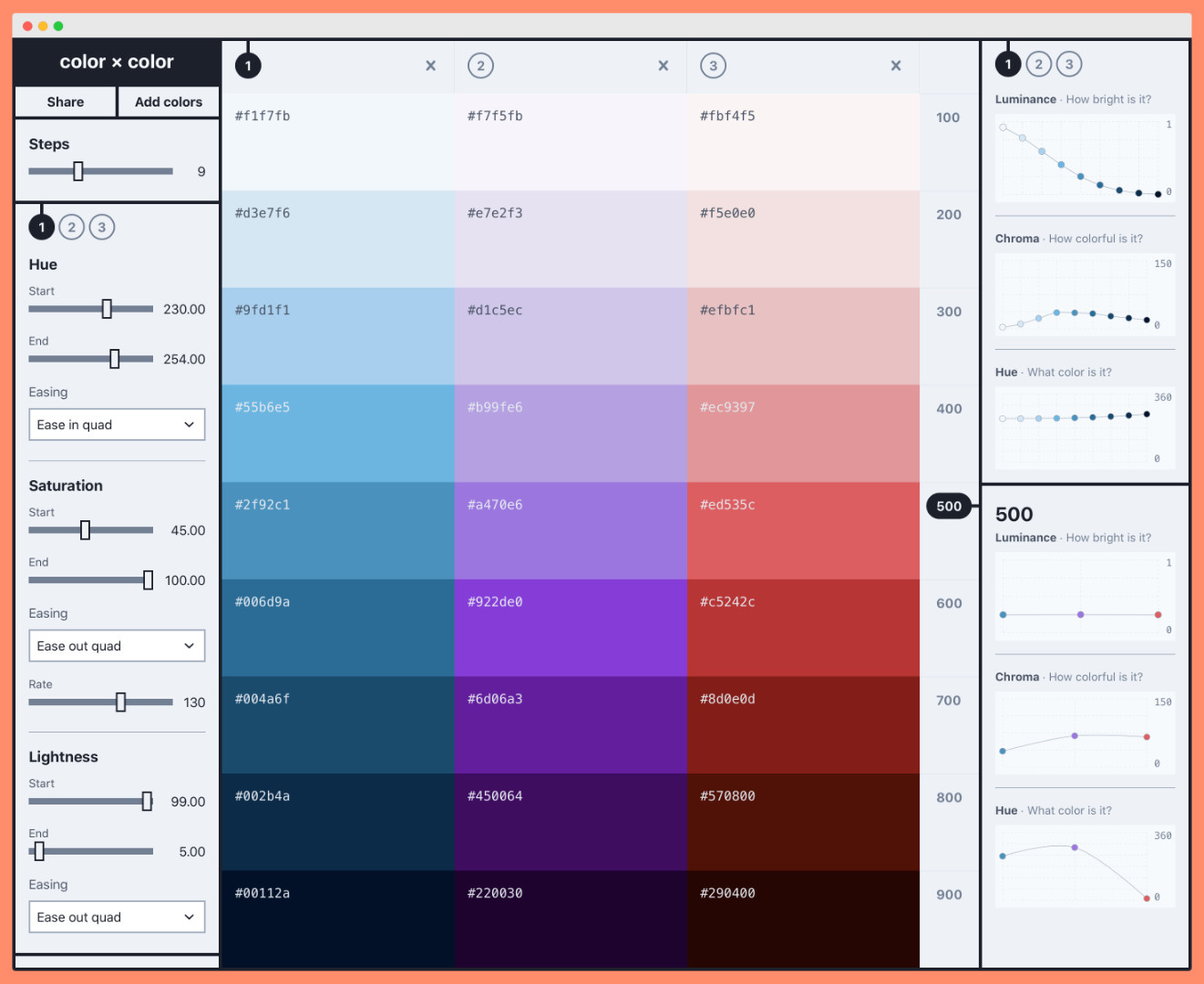This screenshot has width=1204, height=984.
Task: Select palette tab 3 in the sidebar
Action: 102,227
